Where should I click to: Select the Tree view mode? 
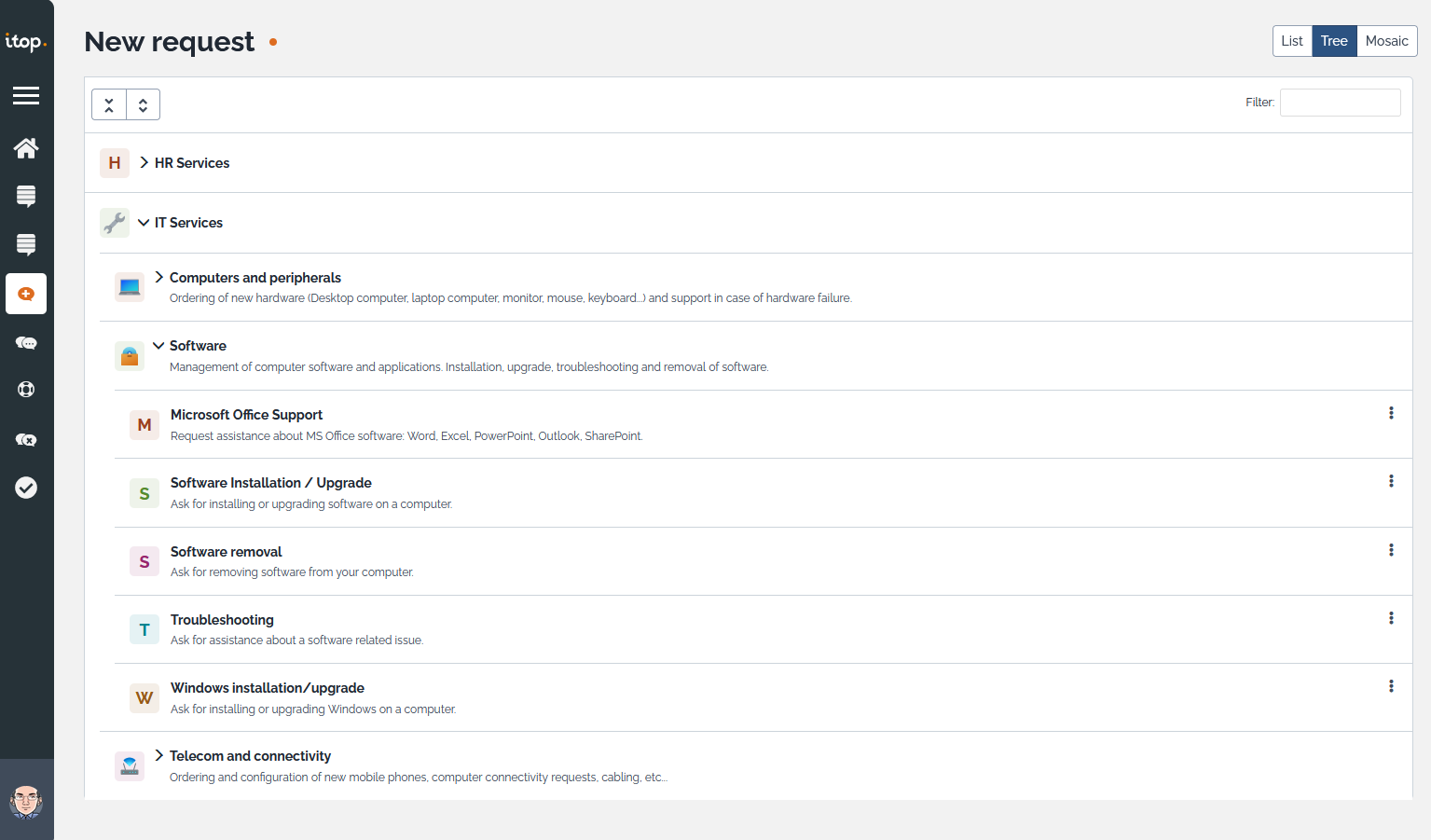coord(1334,41)
